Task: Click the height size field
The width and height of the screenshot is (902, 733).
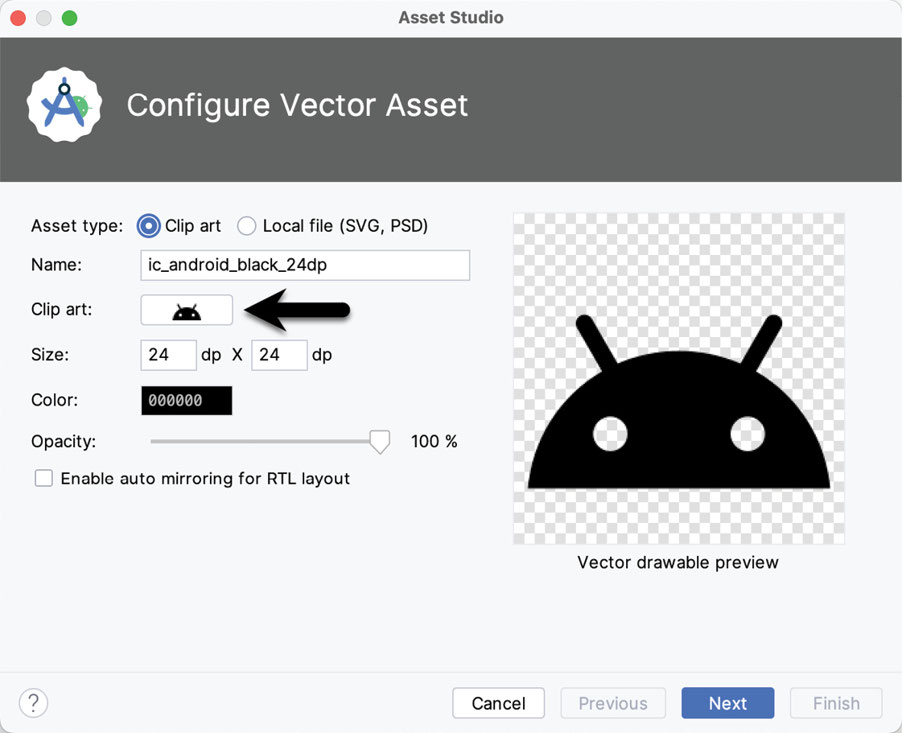Action: pos(279,355)
